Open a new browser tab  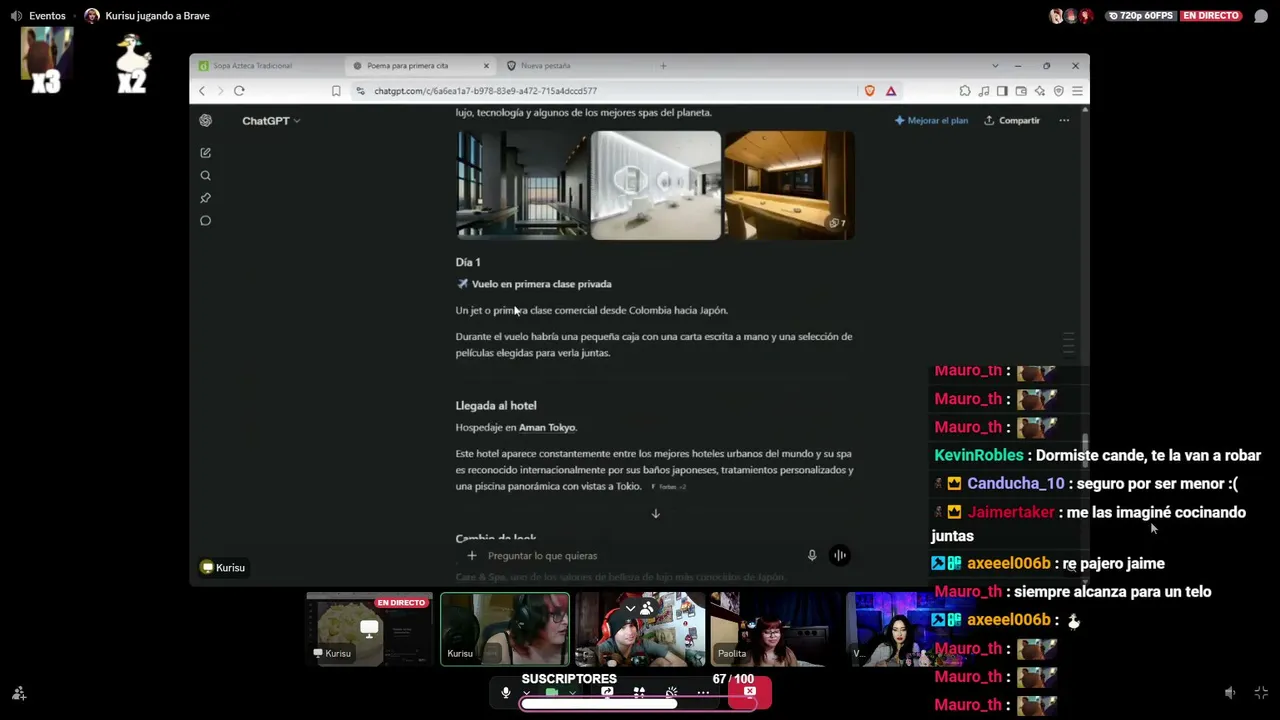(663, 66)
